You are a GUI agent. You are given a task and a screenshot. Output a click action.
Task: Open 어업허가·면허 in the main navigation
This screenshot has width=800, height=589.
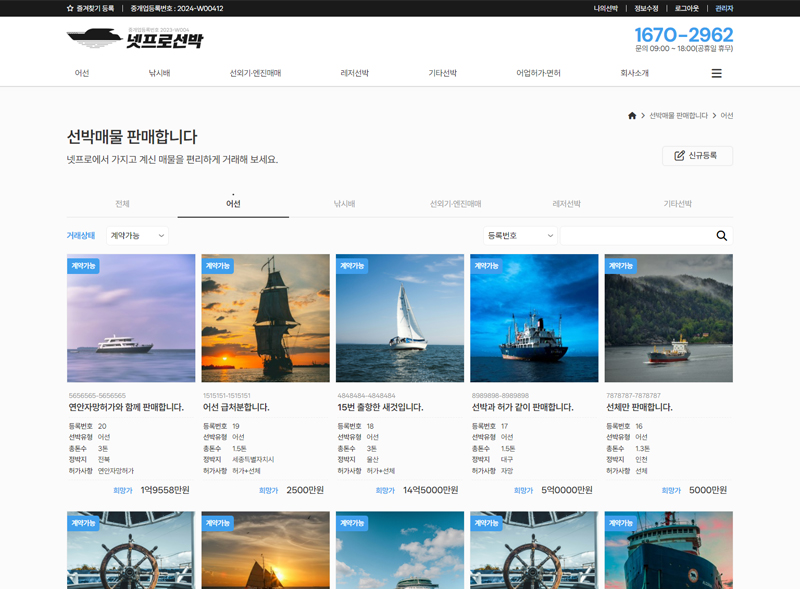pyautogui.click(x=538, y=73)
